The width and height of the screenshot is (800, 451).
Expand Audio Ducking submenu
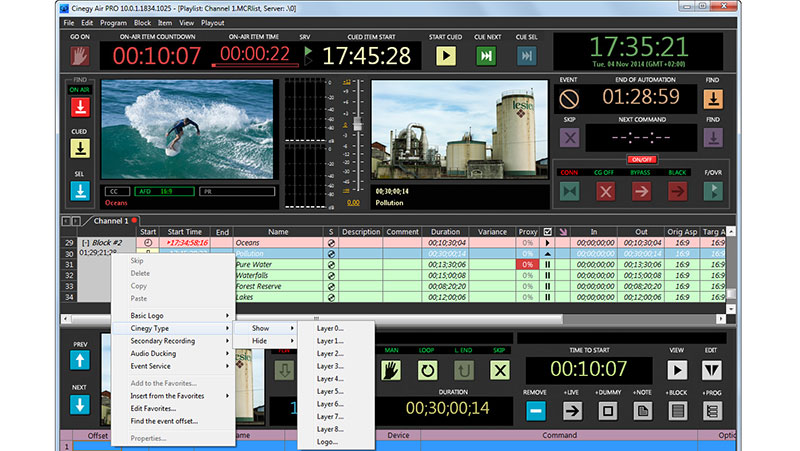pyautogui.click(x=173, y=353)
